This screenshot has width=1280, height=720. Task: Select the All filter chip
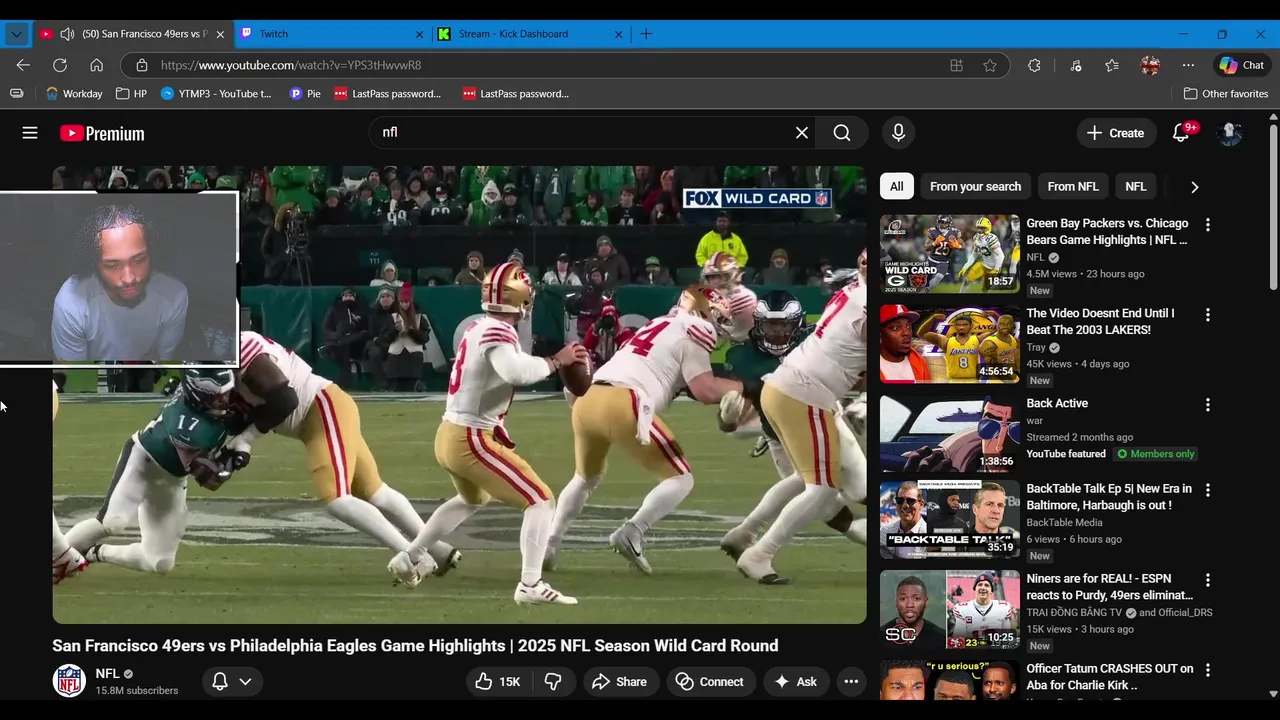point(897,187)
